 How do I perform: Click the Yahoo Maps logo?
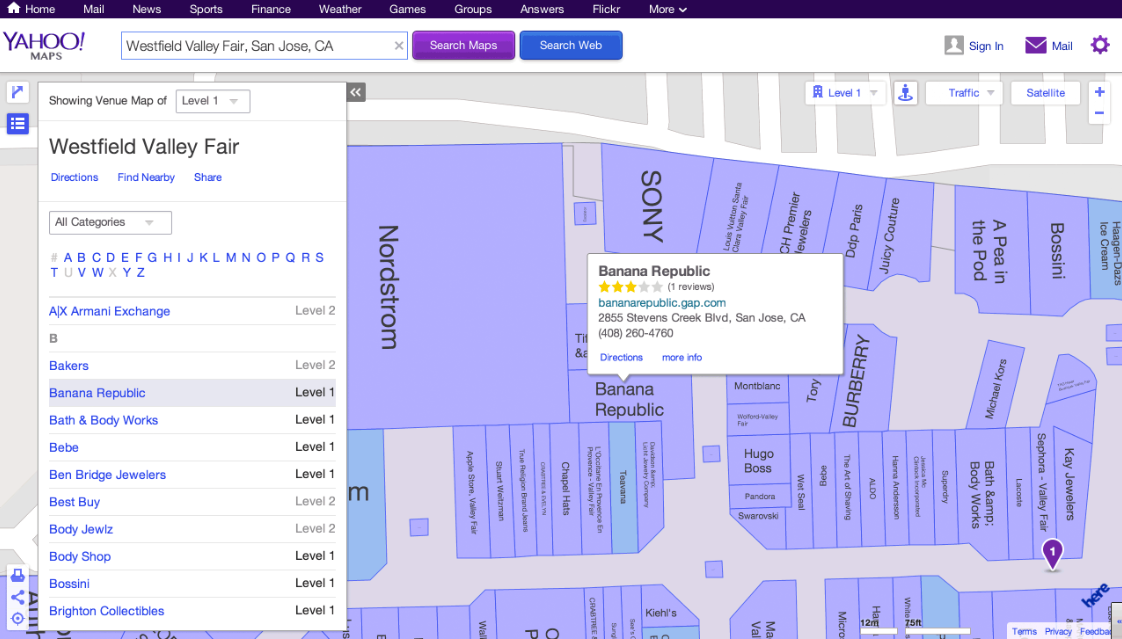pyautogui.click(x=44, y=45)
